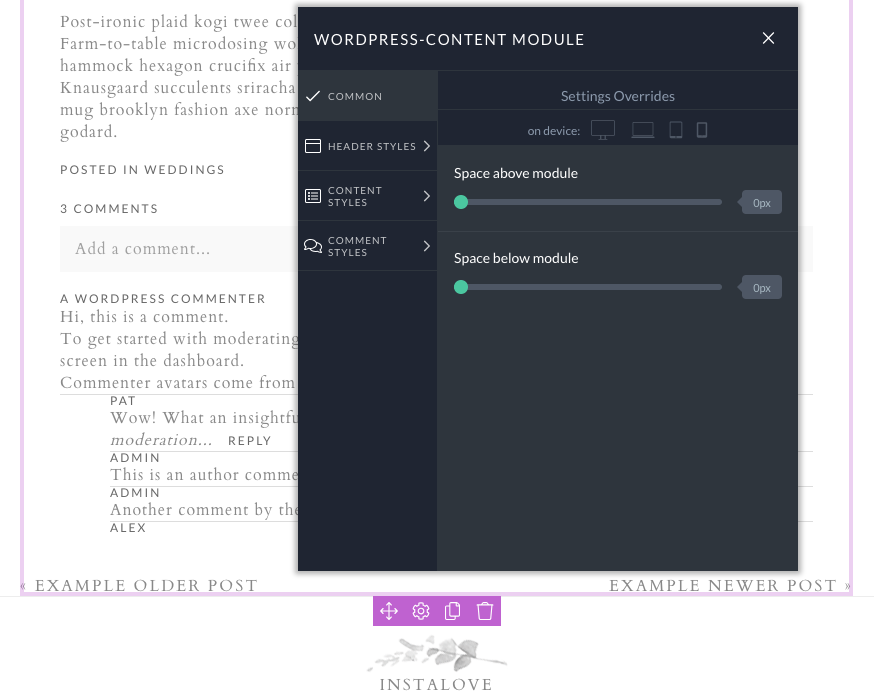Select the tablet device override icon
The width and height of the screenshot is (874, 700).
coord(675,130)
